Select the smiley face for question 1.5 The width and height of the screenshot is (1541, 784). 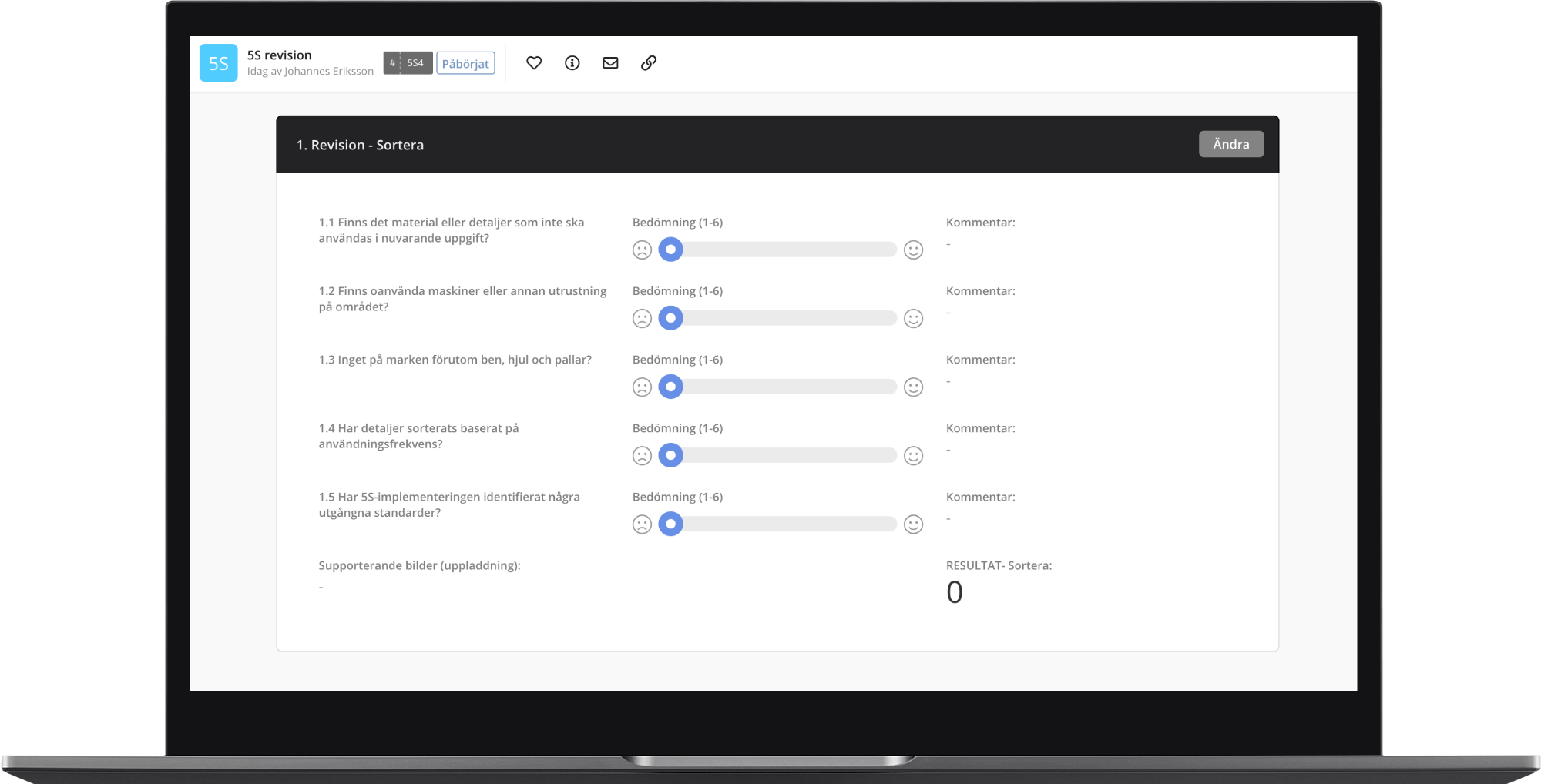[x=913, y=524]
